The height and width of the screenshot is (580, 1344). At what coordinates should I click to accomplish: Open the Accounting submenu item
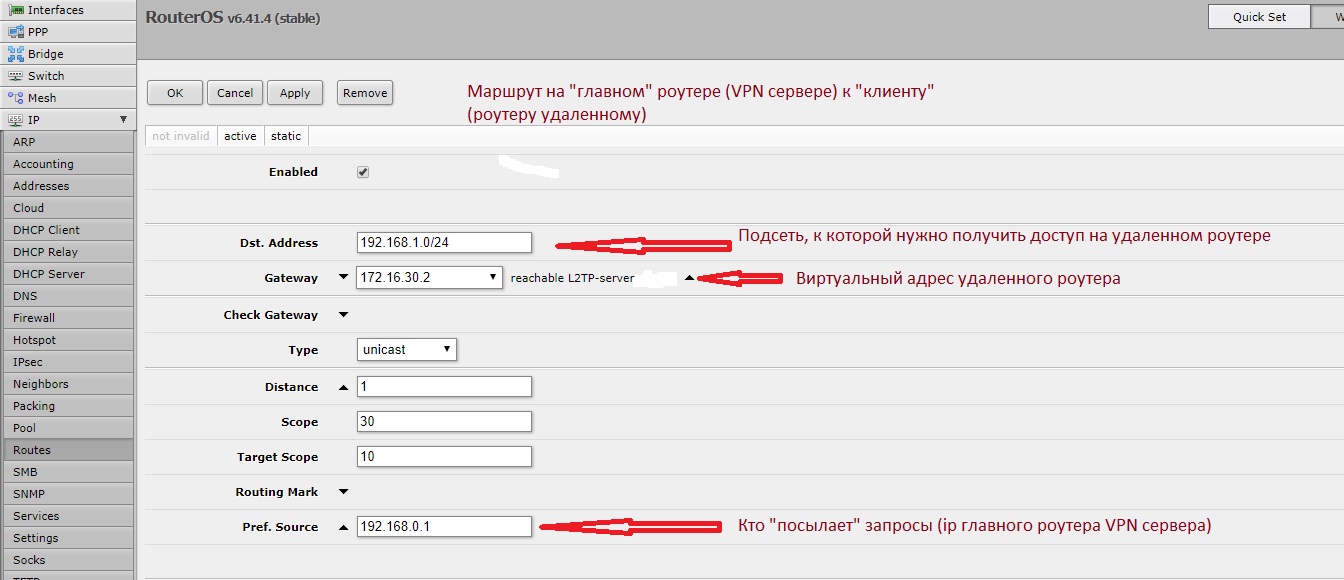(x=69, y=164)
